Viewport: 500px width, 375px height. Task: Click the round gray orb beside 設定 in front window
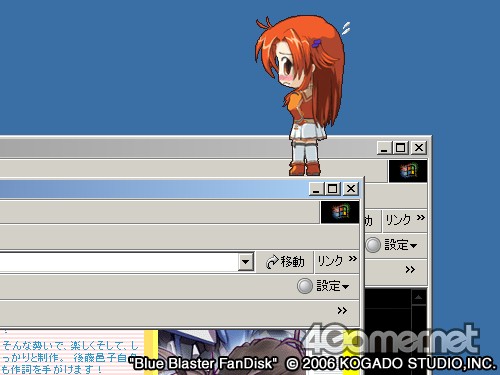click(x=305, y=286)
